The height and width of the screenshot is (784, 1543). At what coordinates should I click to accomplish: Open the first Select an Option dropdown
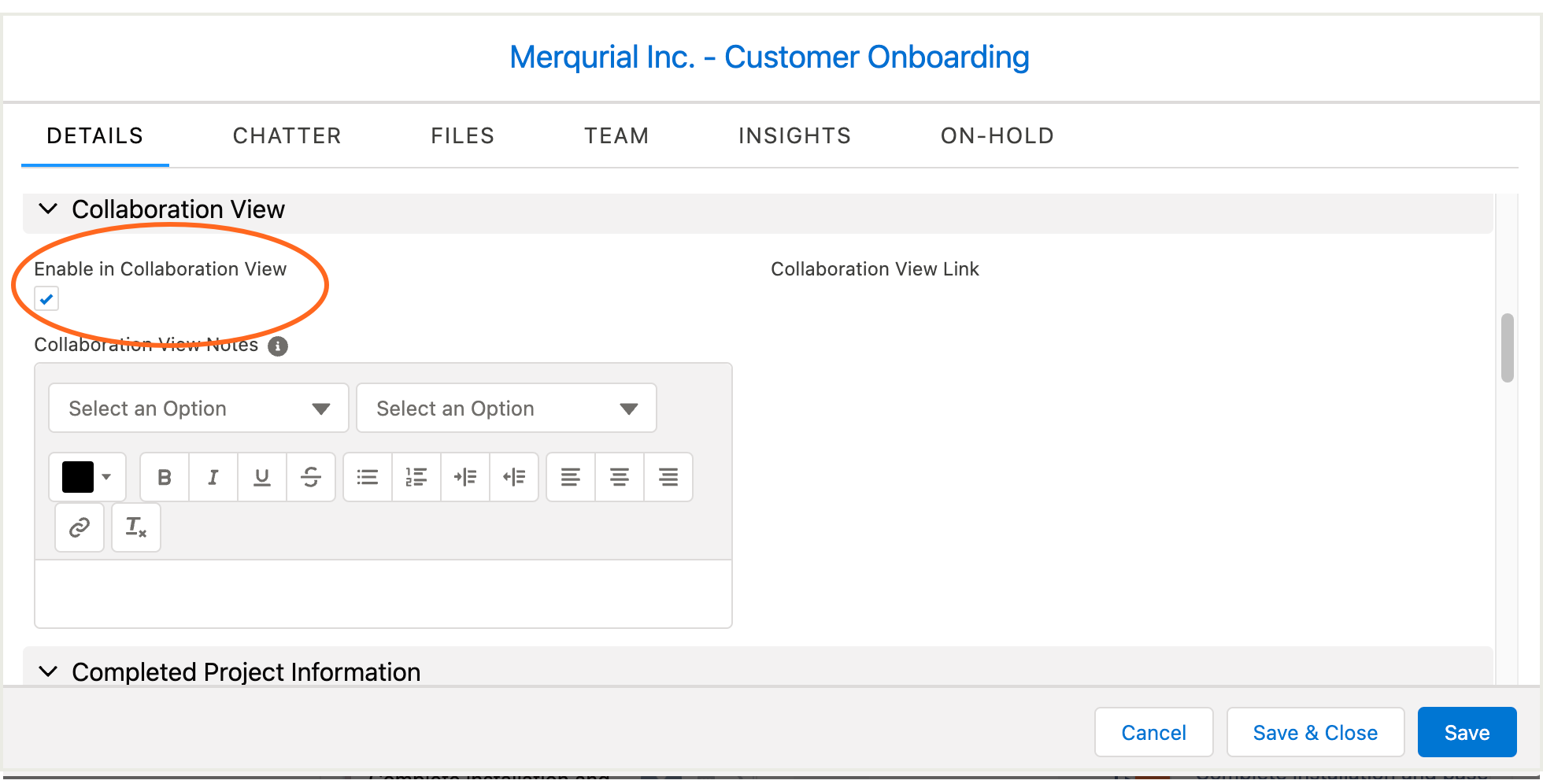198,408
